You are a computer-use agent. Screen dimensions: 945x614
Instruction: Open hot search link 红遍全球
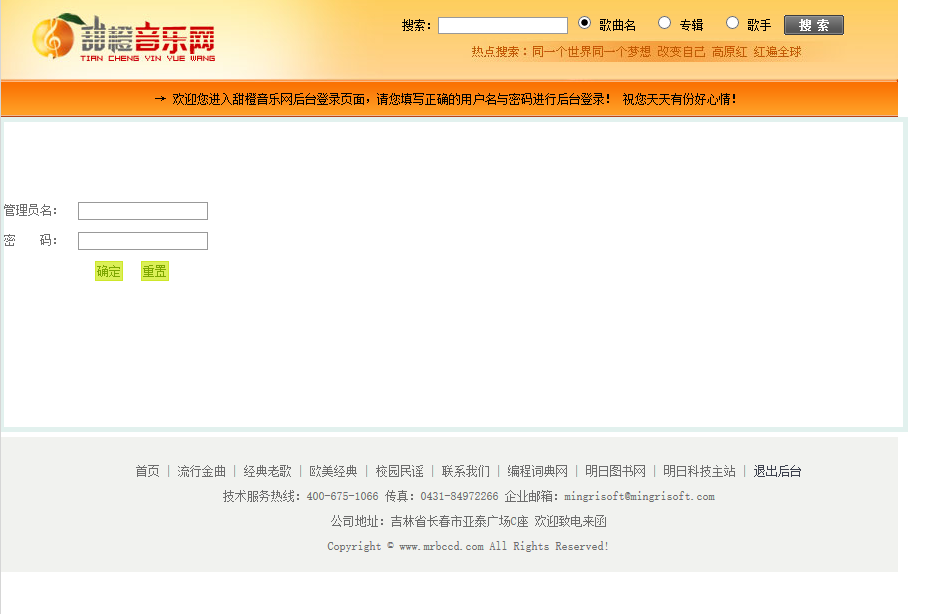pyautogui.click(x=777, y=52)
